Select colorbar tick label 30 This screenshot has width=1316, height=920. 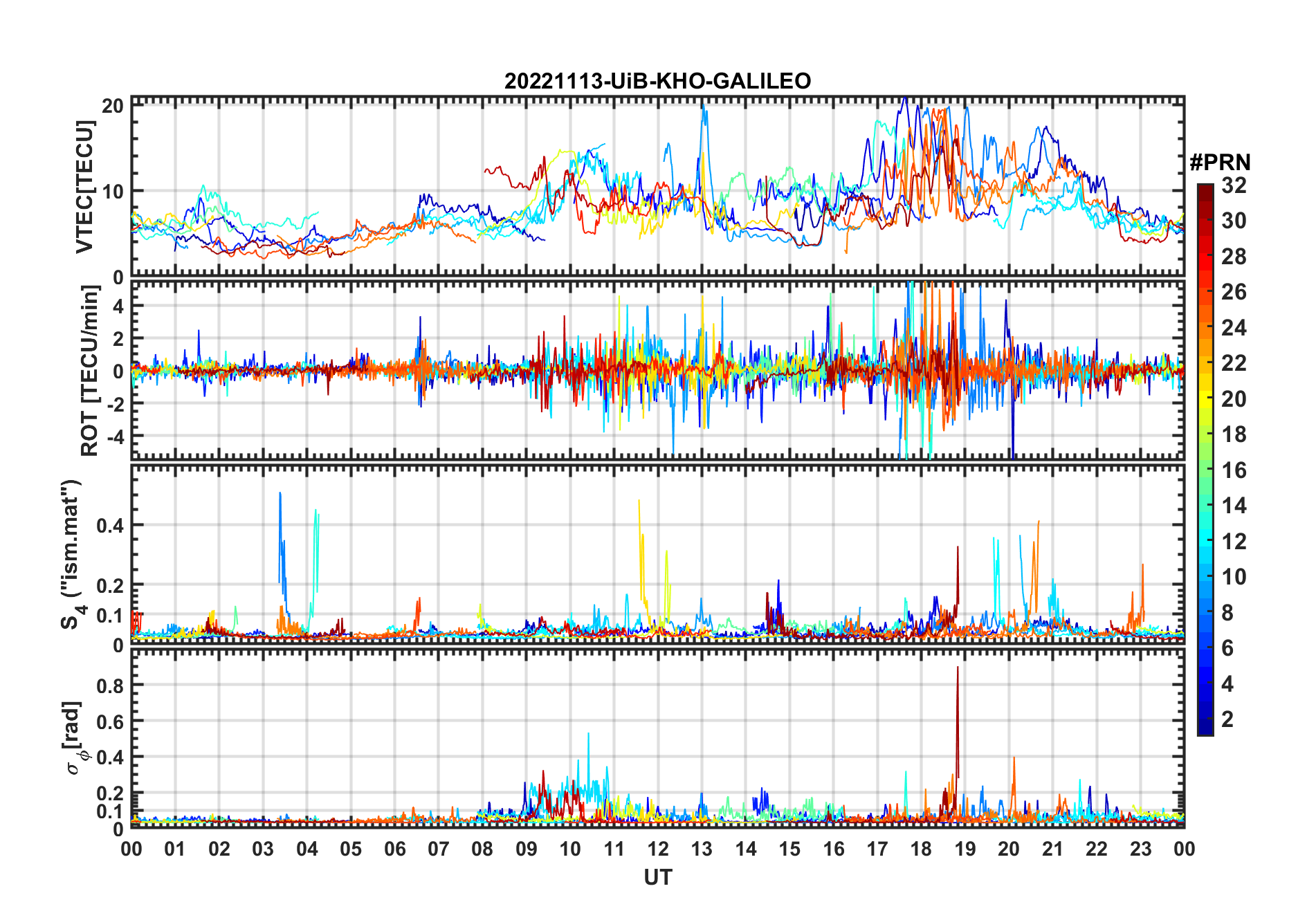[1234, 221]
